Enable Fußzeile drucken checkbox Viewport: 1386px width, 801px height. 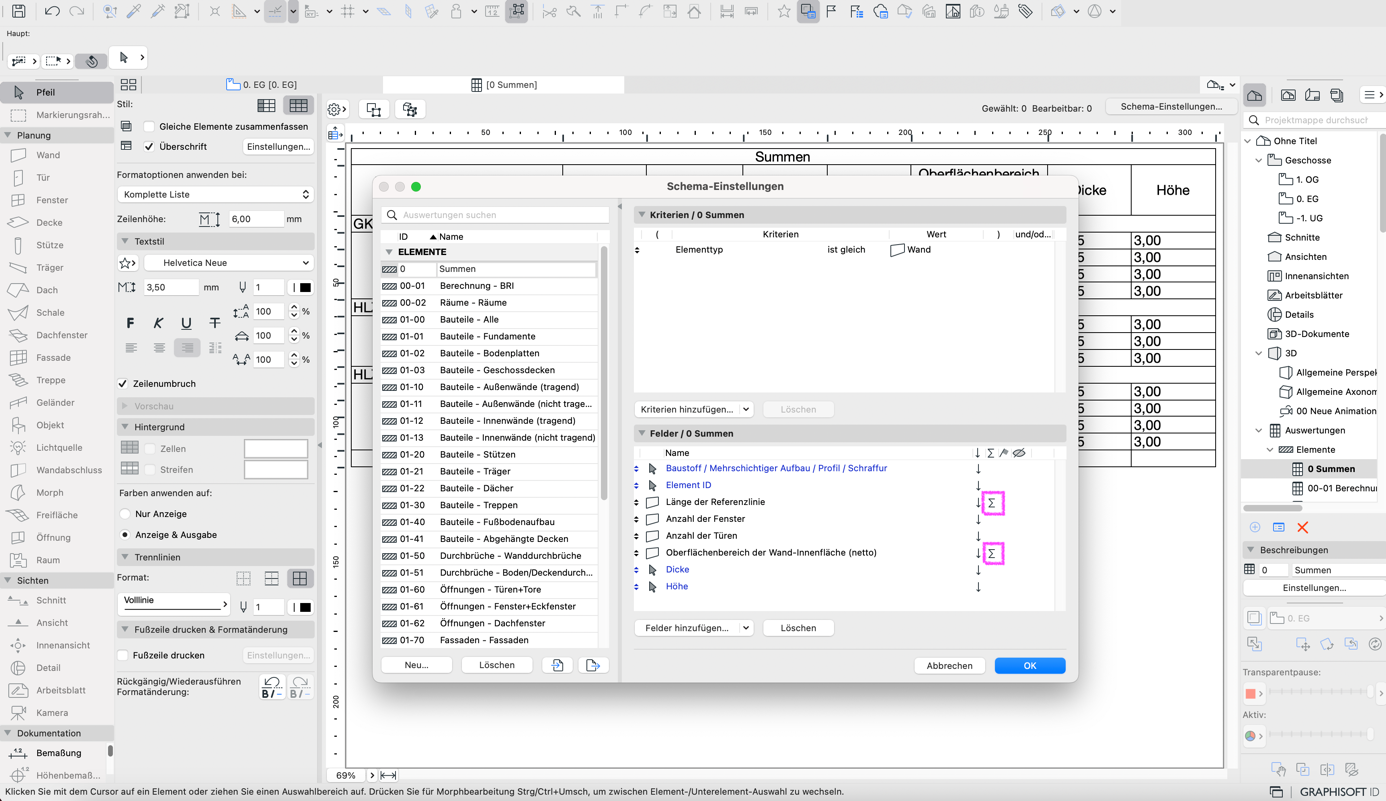[x=123, y=655]
